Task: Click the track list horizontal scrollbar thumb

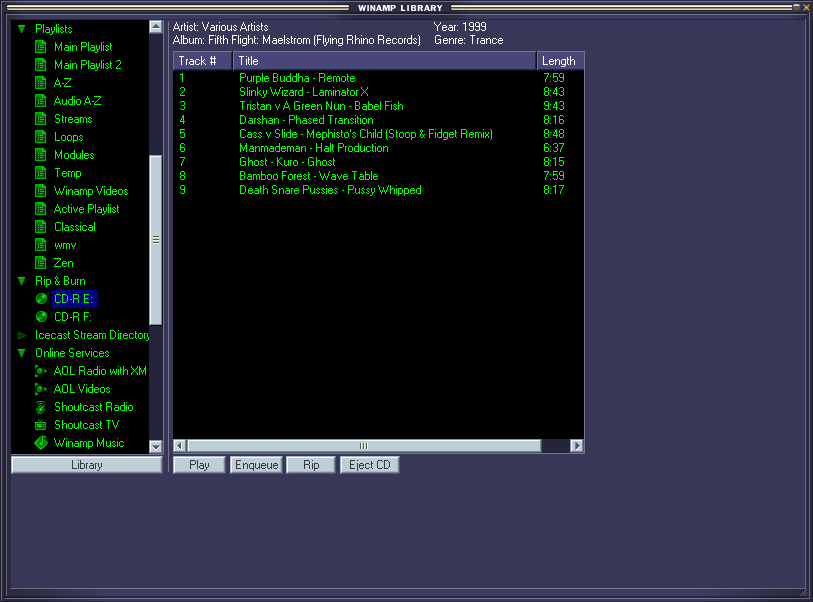Action: click(364, 446)
